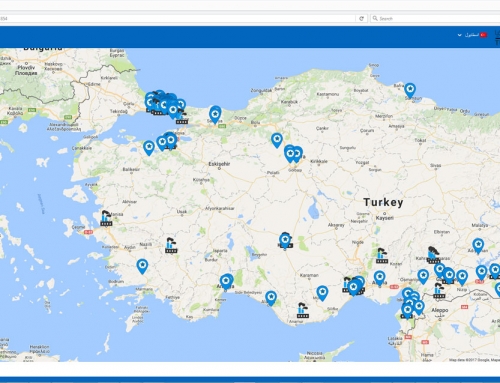The height and width of the screenshot is (383, 500).
Task: Open the factory marker near Nazilli
Action: click(x=171, y=246)
